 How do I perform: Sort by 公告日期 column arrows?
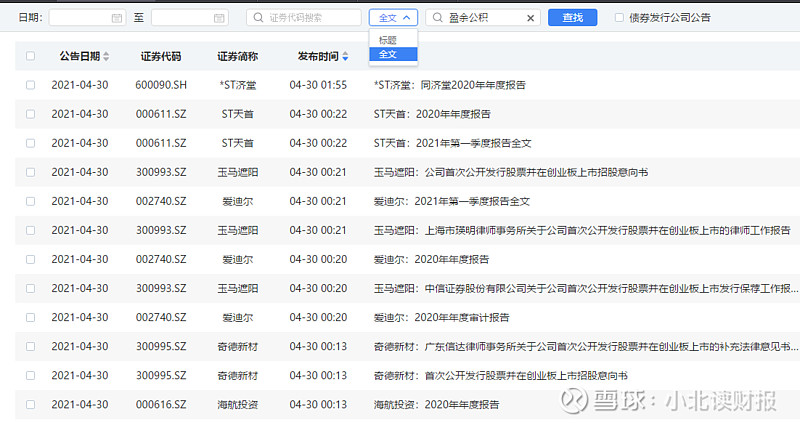point(107,57)
